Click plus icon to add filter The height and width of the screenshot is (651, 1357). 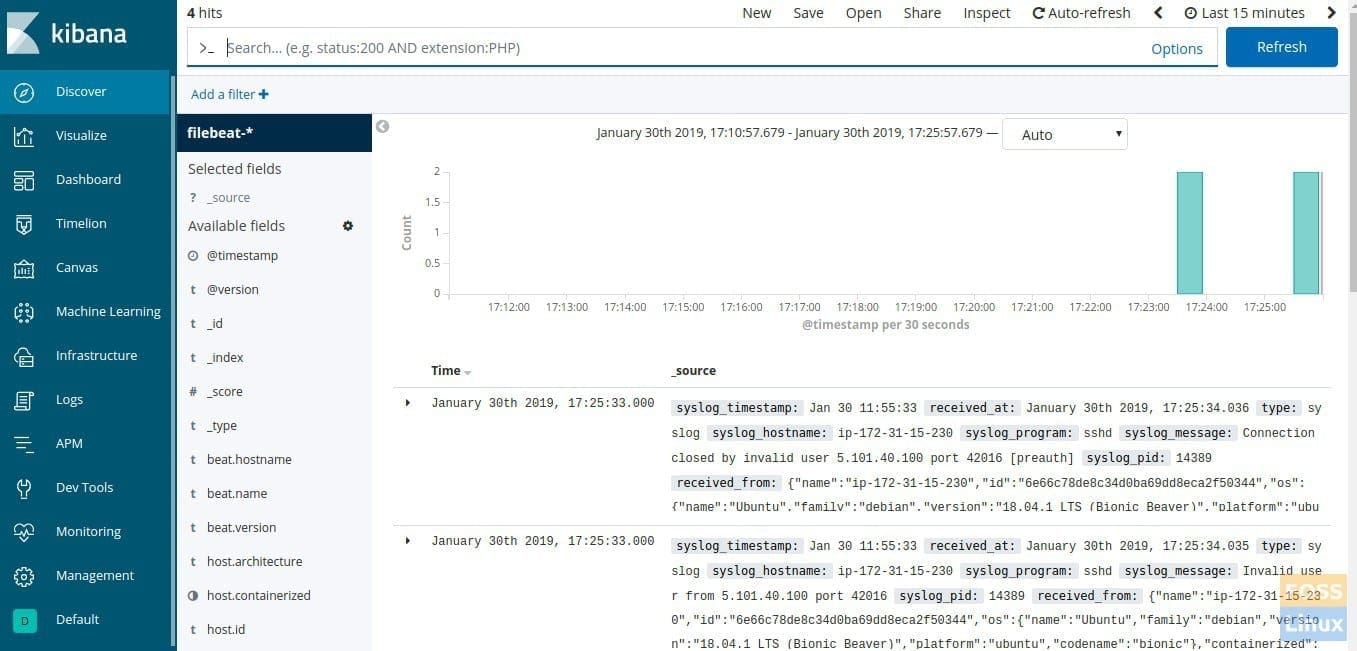(264, 94)
